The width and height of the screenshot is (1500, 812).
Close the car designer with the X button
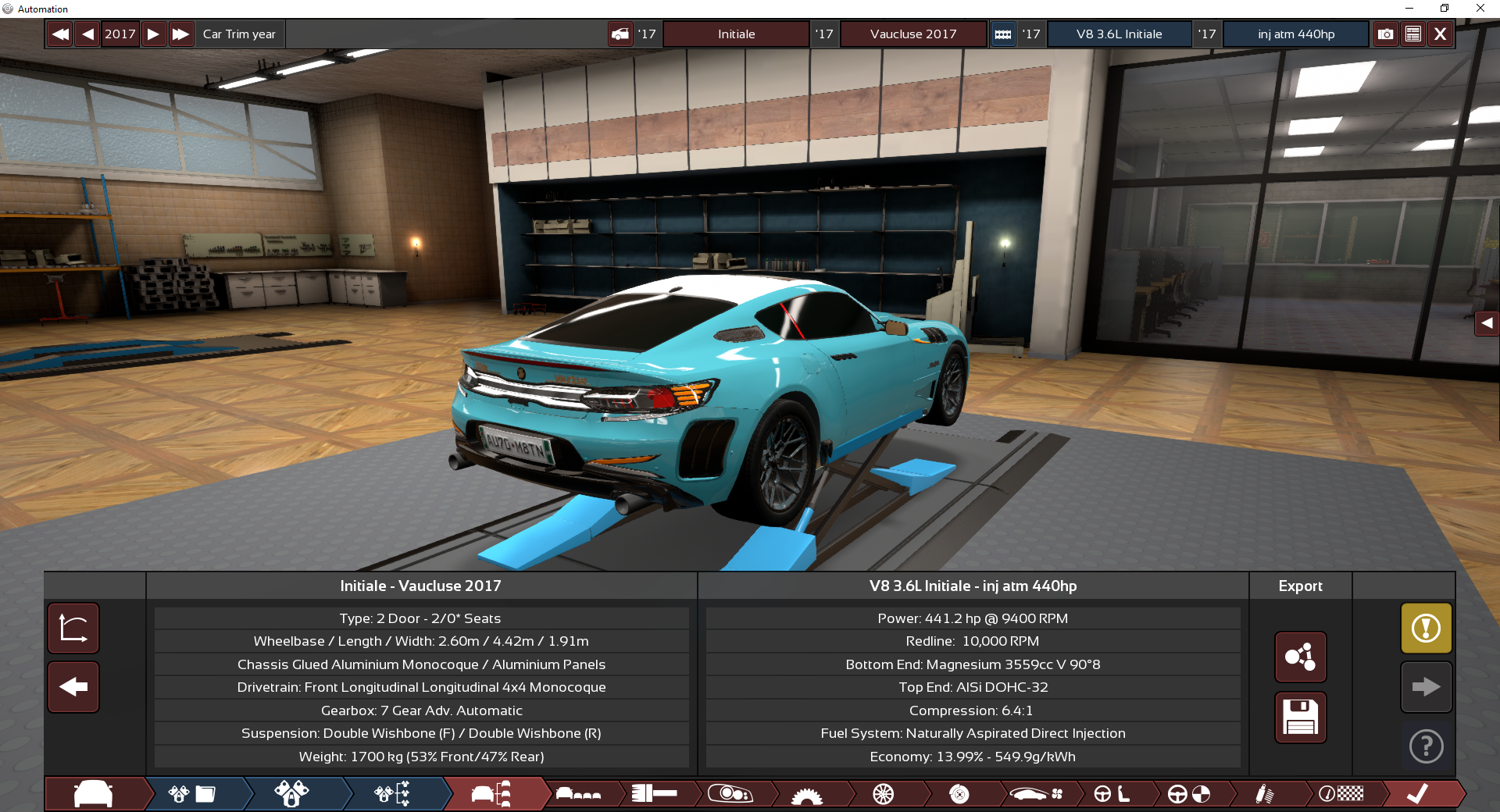1441,34
